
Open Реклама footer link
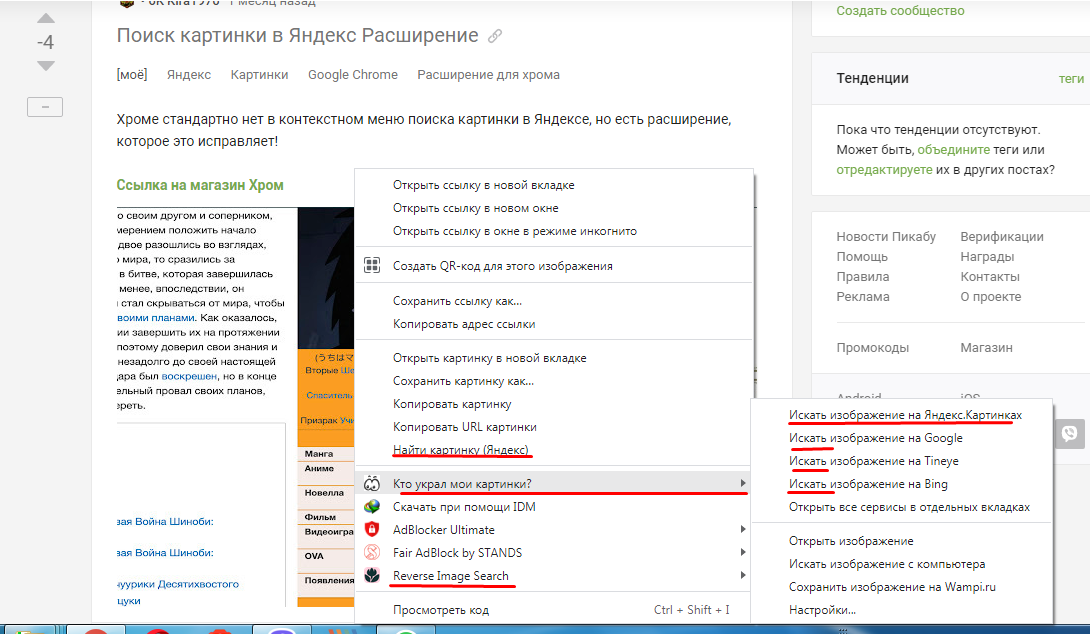(x=863, y=297)
